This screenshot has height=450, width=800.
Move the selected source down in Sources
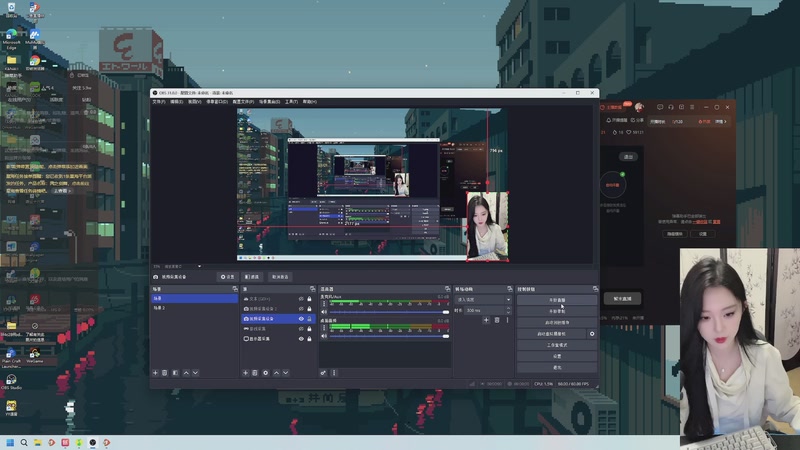[286, 373]
